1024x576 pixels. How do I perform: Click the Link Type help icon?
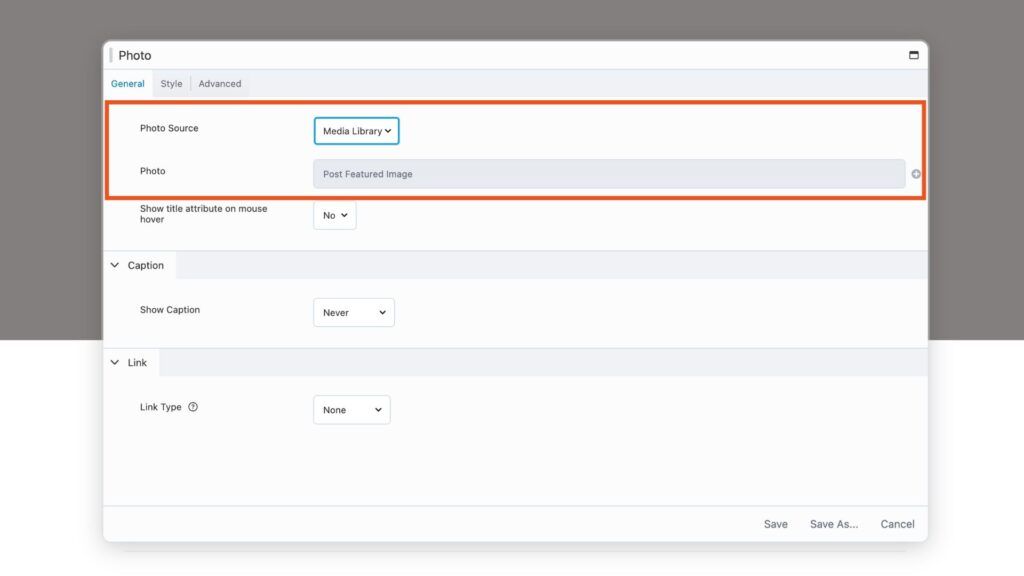(x=193, y=407)
